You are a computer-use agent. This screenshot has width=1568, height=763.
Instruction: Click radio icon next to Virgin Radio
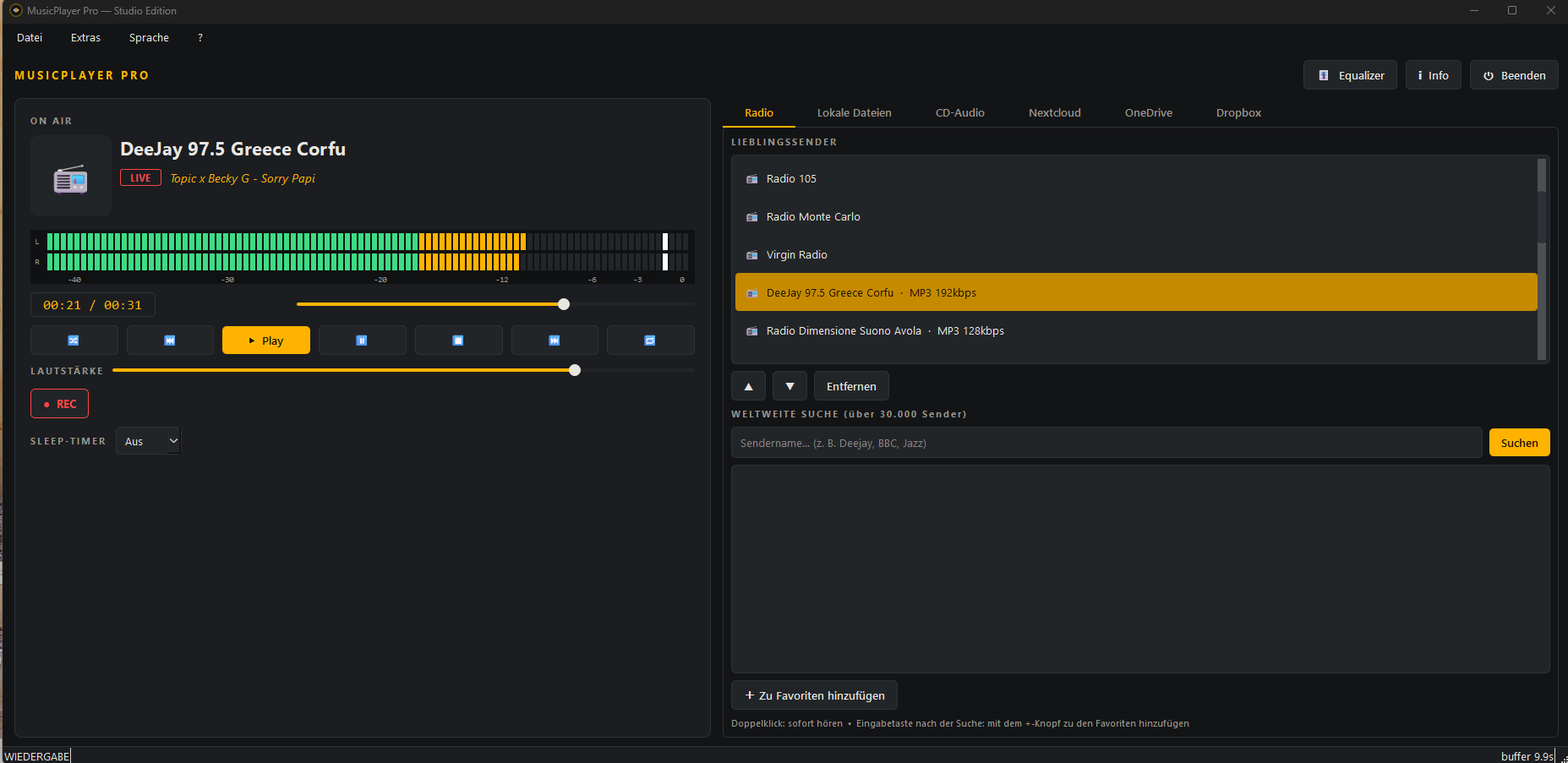(x=751, y=255)
